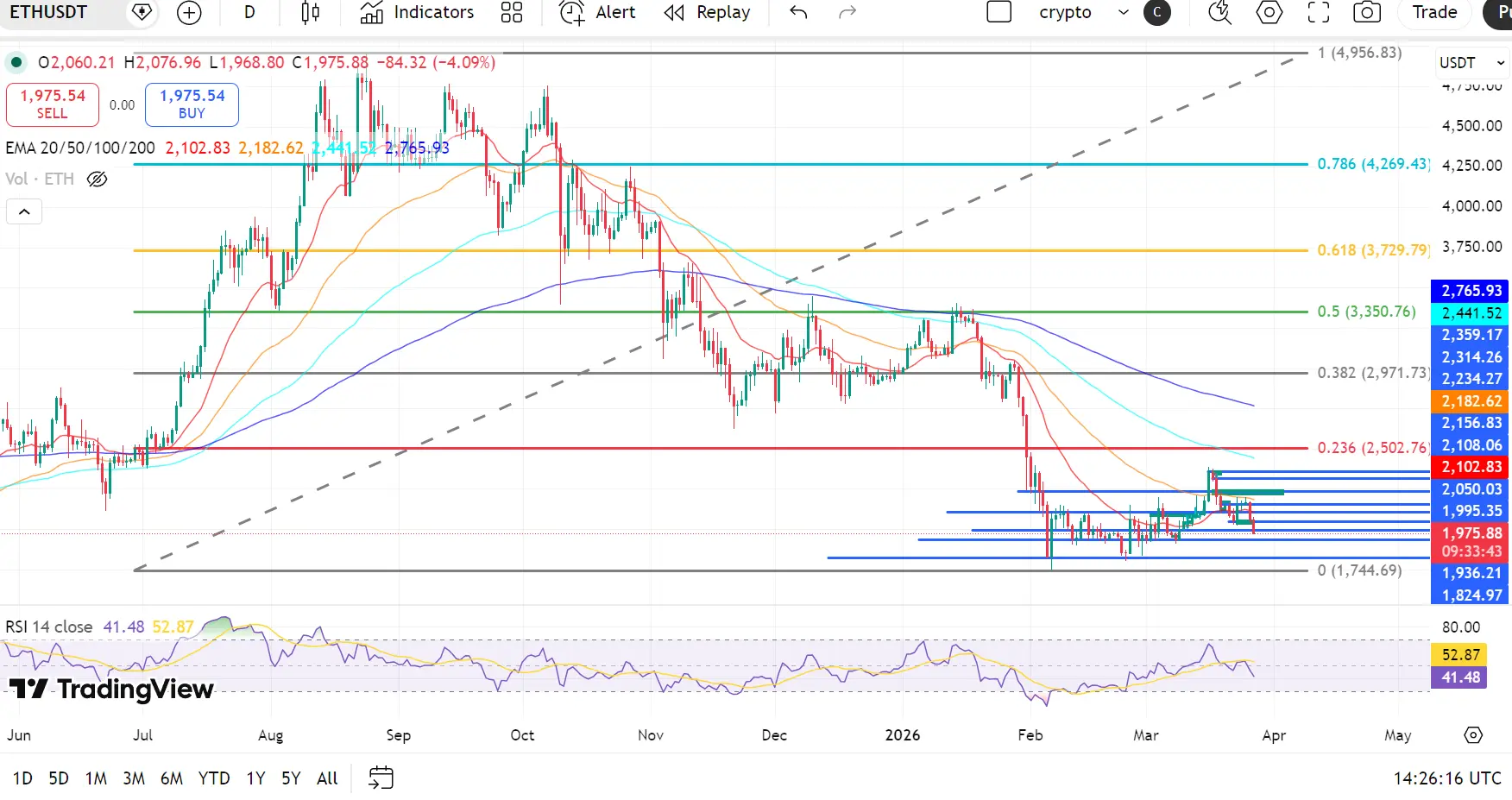Image resolution: width=1512 pixels, height=800 pixels.
Task: Create a new price Alert
Action: tap(597, 13)
